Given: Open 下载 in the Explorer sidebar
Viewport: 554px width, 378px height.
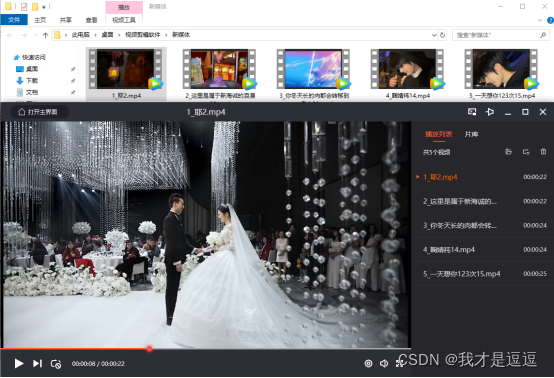Looking at the screenshot, I should click(32, 81).
